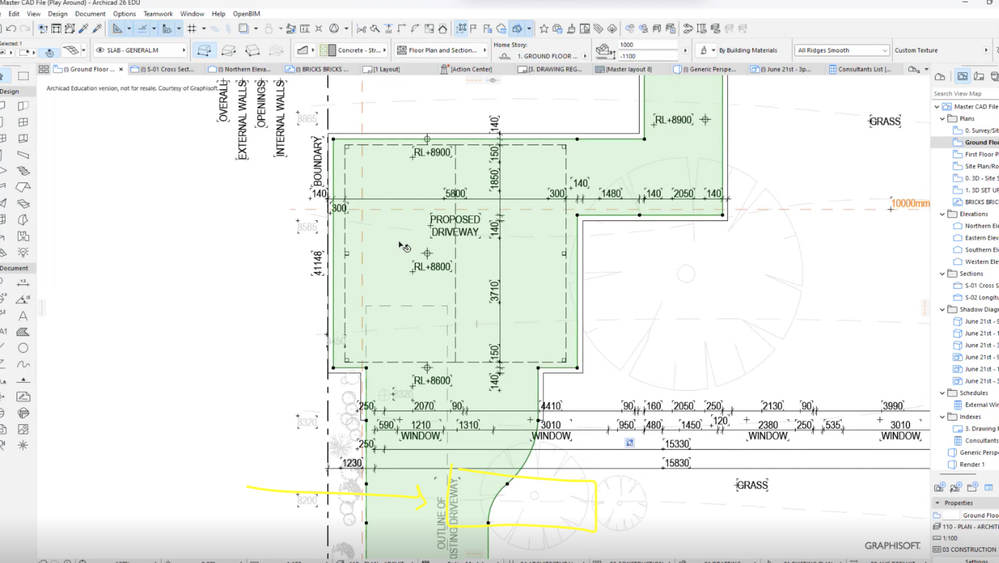Choose the second slab geometry method icon
999x563 pixels.
[229, 50]
